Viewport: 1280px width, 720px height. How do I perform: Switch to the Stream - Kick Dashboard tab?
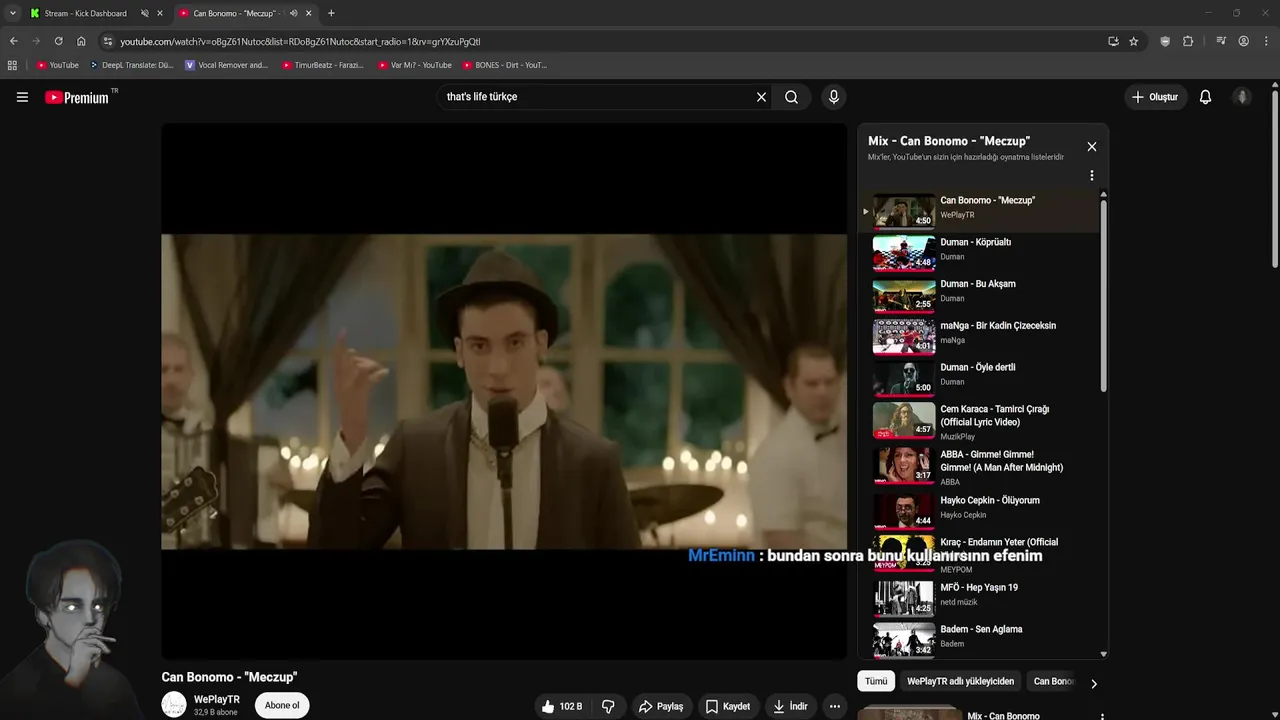point(86,13)
